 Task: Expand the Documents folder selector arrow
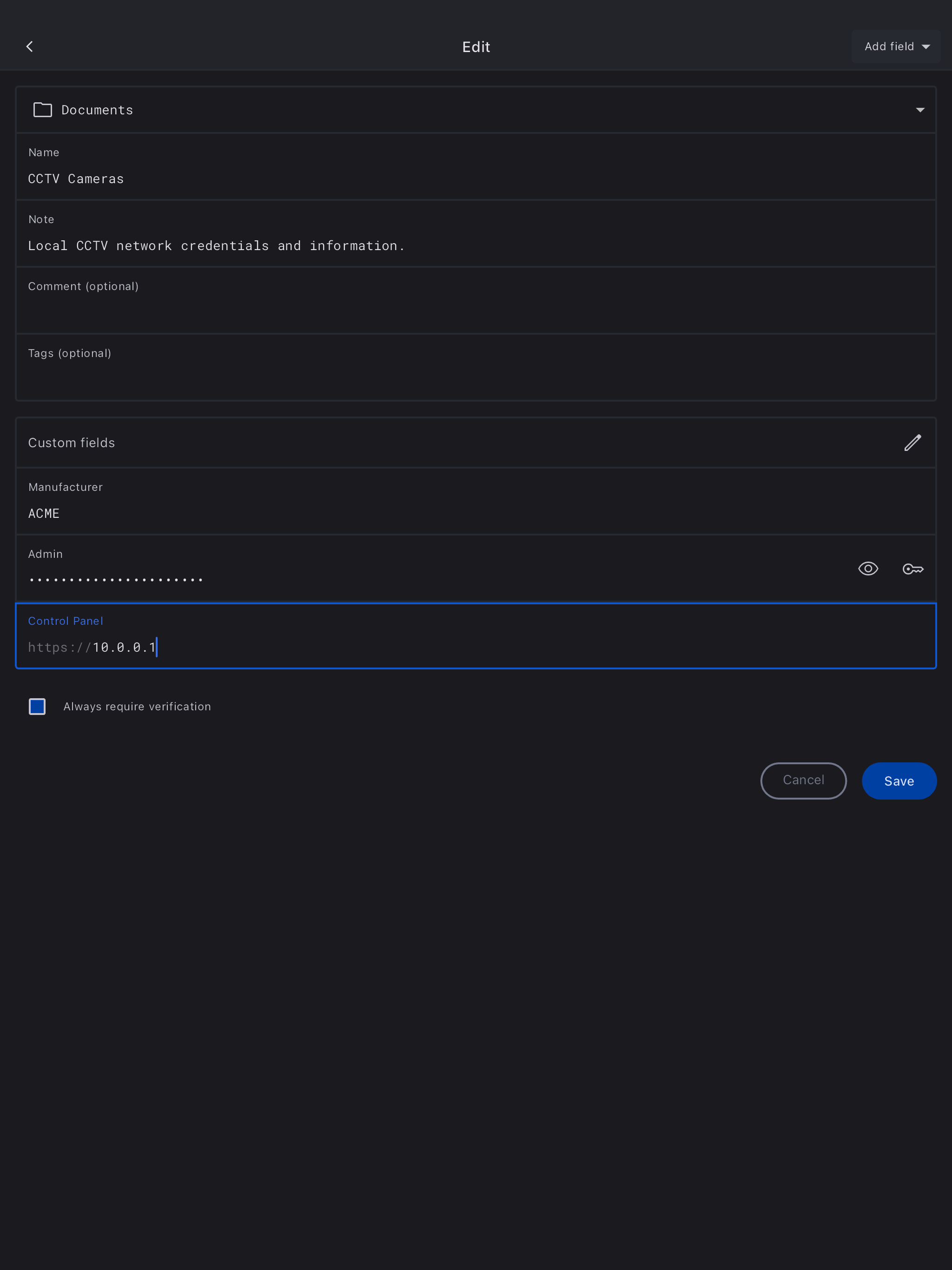point(920,110)
